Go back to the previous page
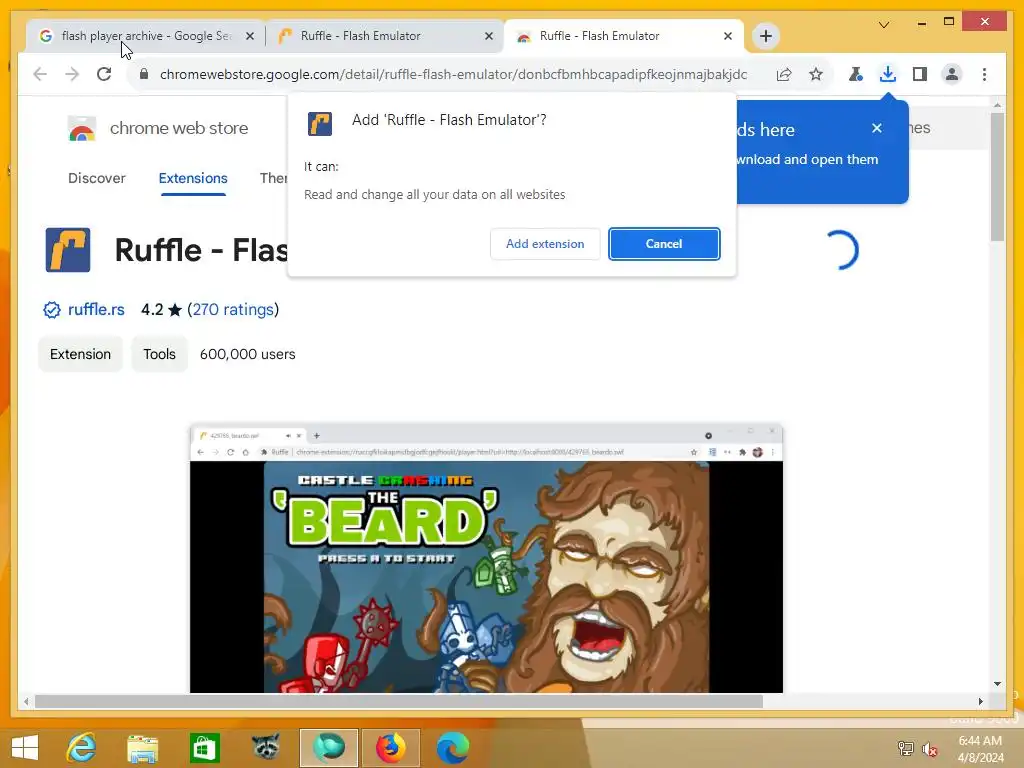The height and width of the screenshot is (768, 1024). click(x=40, y=74)
